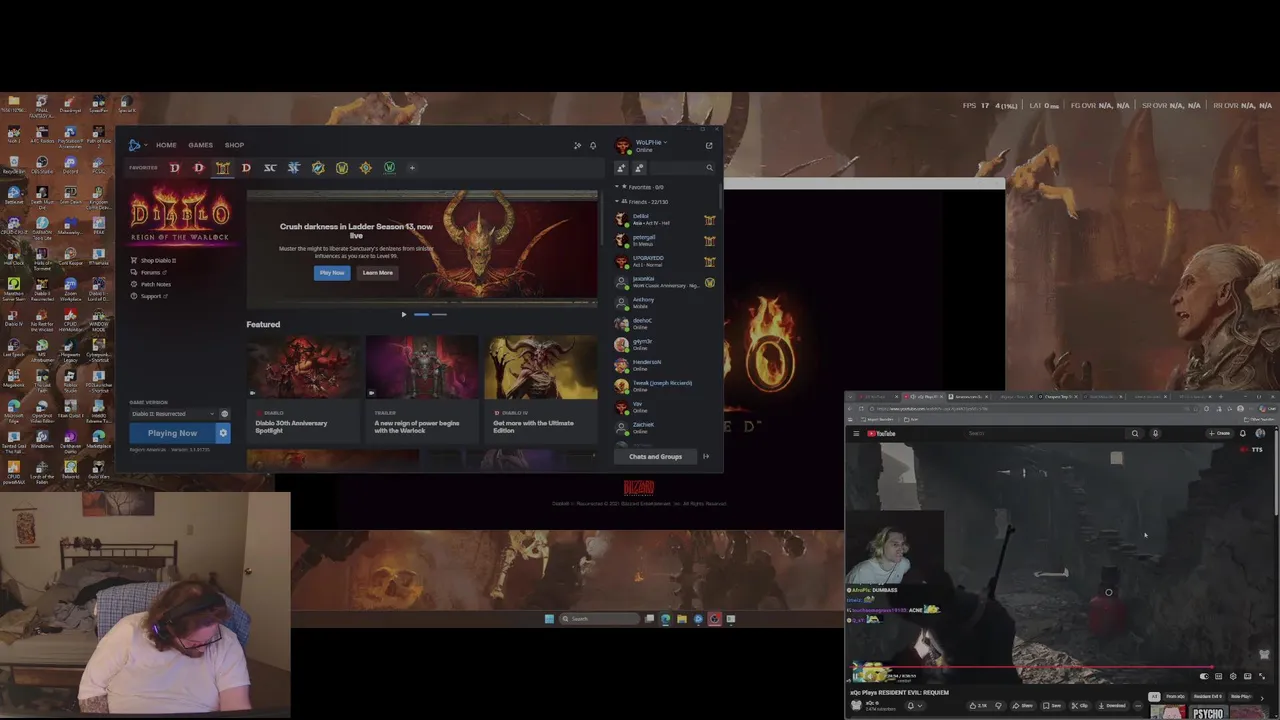Enter fullscreen on YouTube player
Viewport: 1280px width, 720px height.
point(1262,676)
